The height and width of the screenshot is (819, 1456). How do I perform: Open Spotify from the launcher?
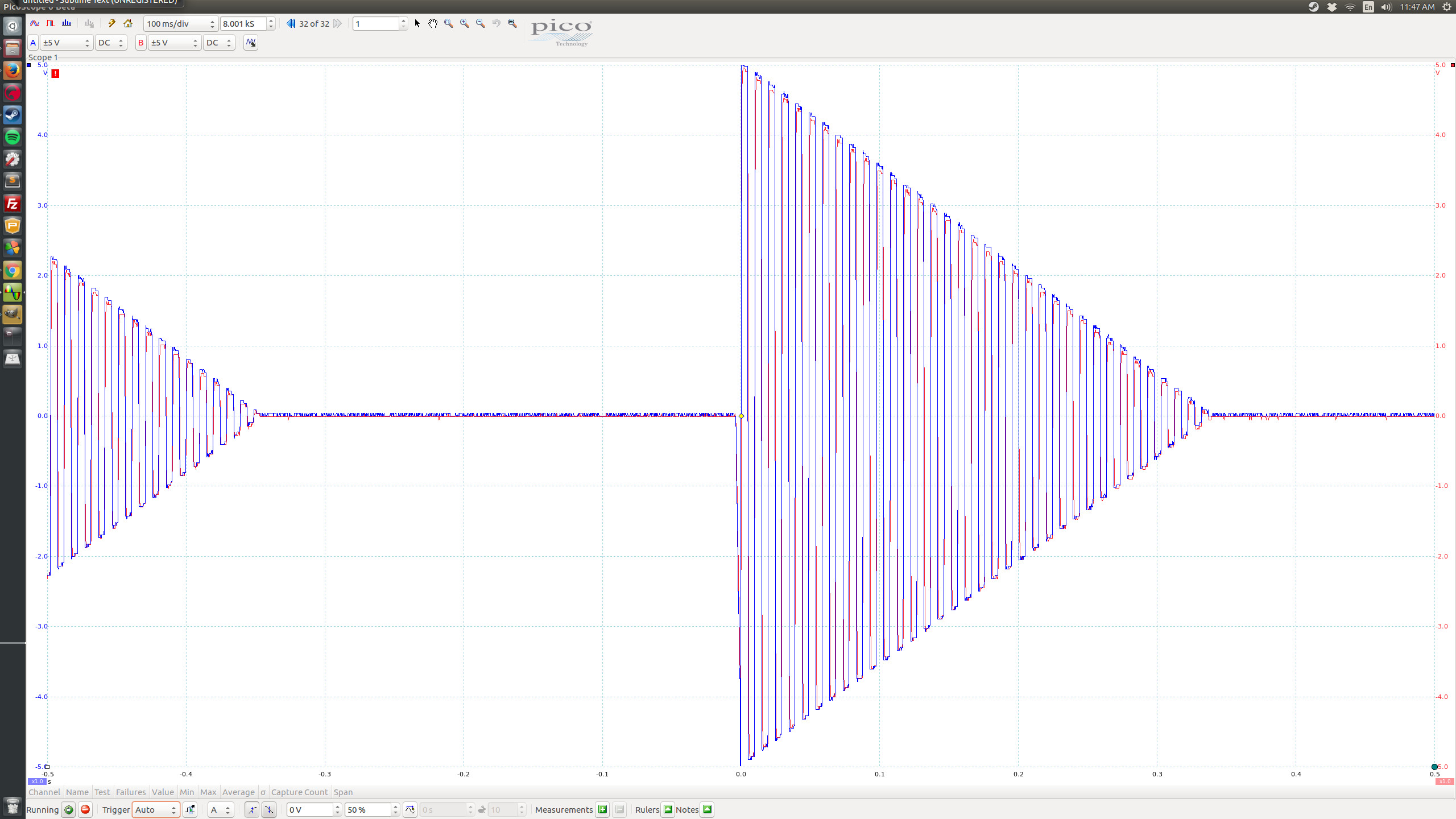tap(13, 137)
